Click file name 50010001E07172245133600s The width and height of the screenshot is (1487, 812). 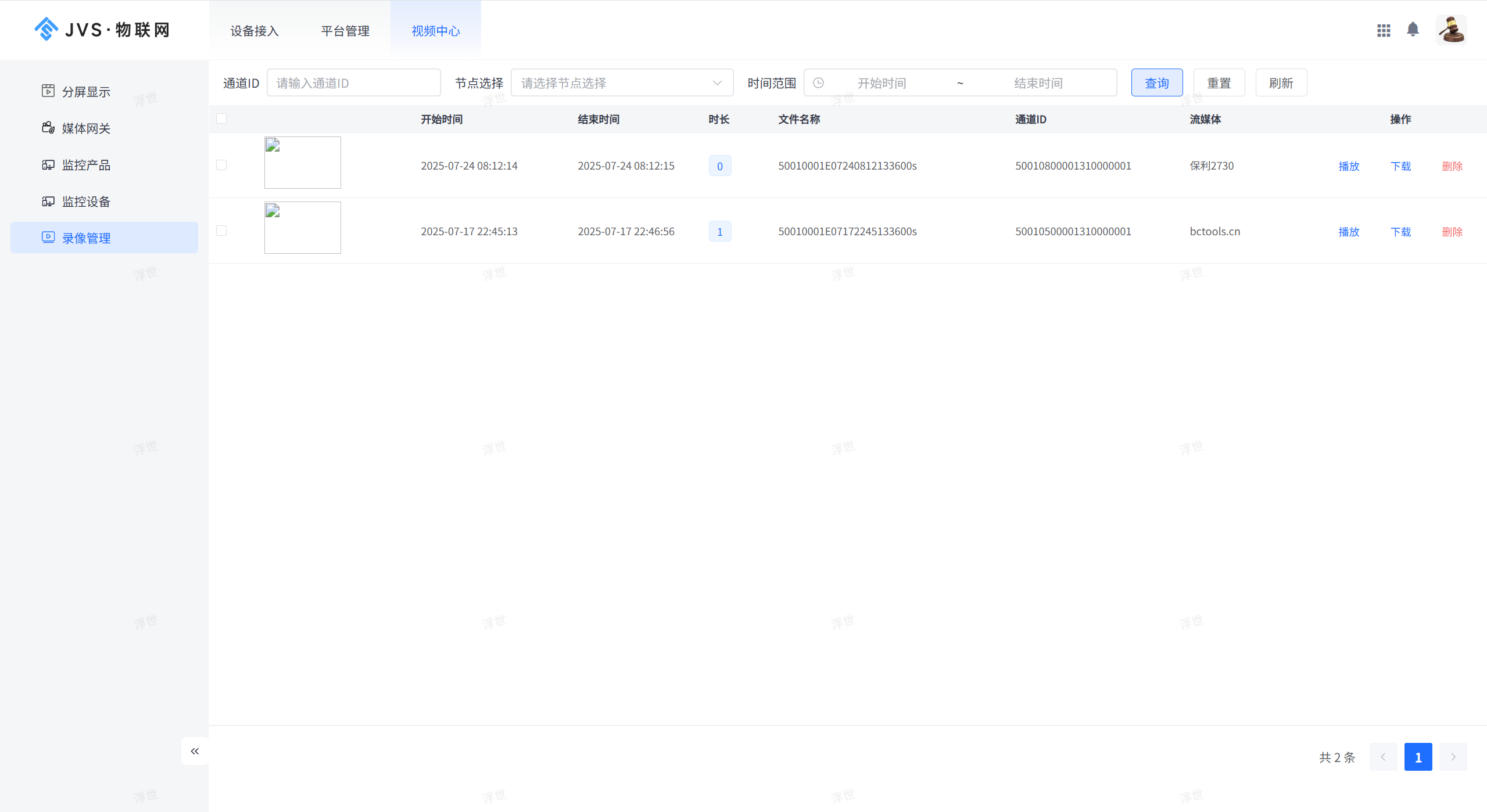click(x=847, y=231)
